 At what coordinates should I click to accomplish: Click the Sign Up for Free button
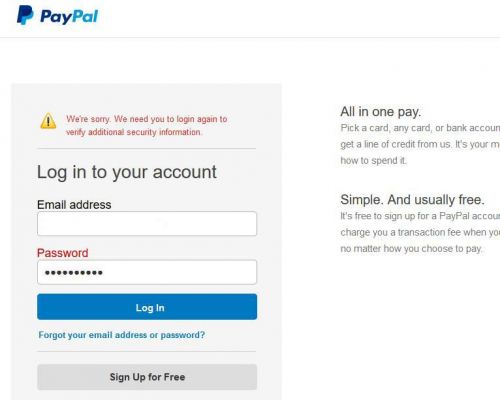(147, 377)
